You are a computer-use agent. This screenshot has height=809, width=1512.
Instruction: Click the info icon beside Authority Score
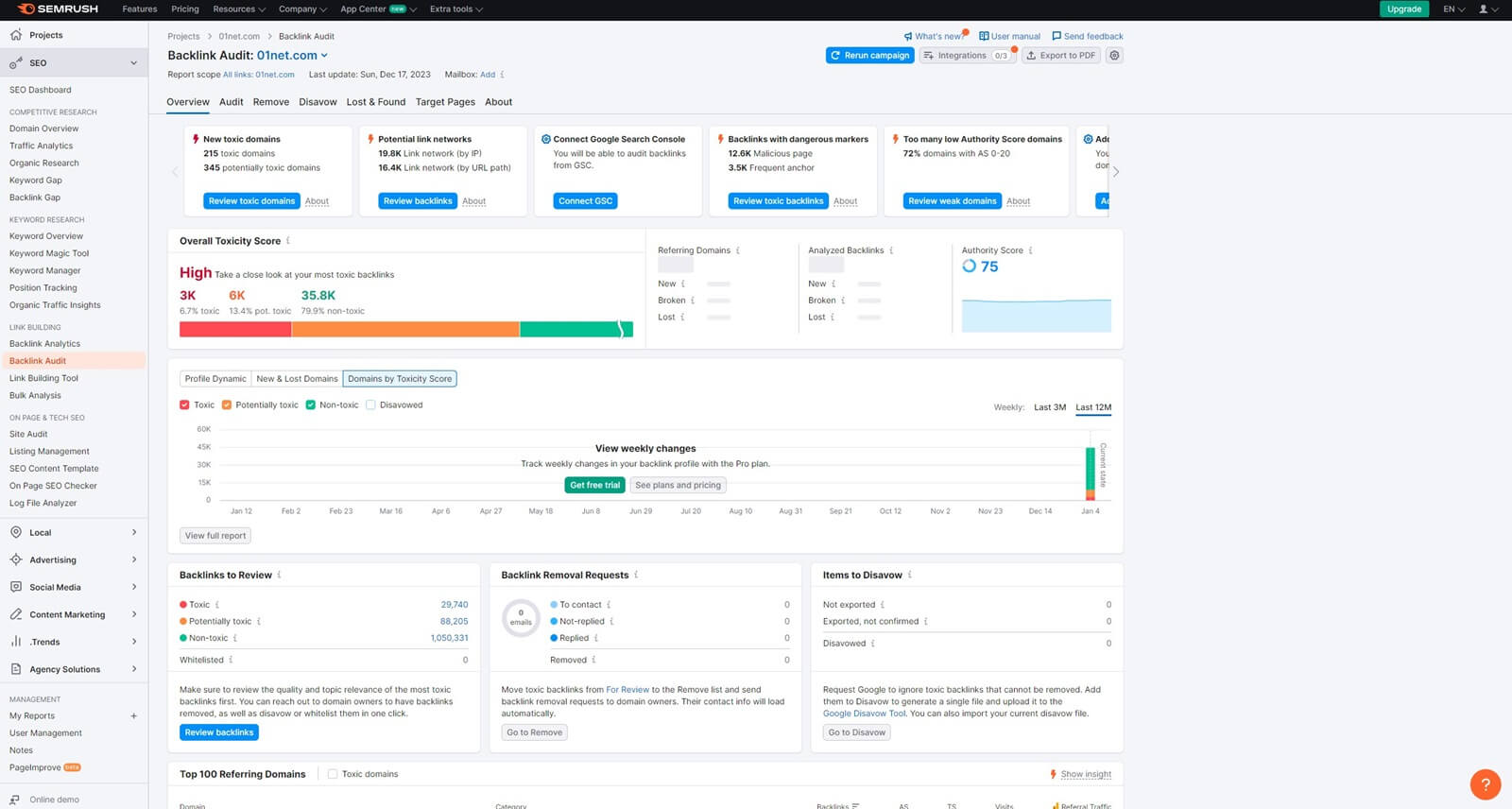1030,250
